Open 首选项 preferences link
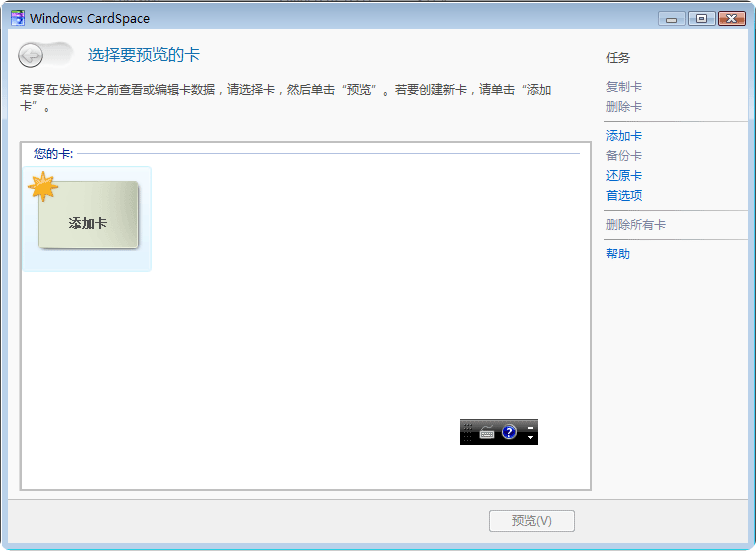The width and height of the screenshot is (756, 551). coord(624,195)
